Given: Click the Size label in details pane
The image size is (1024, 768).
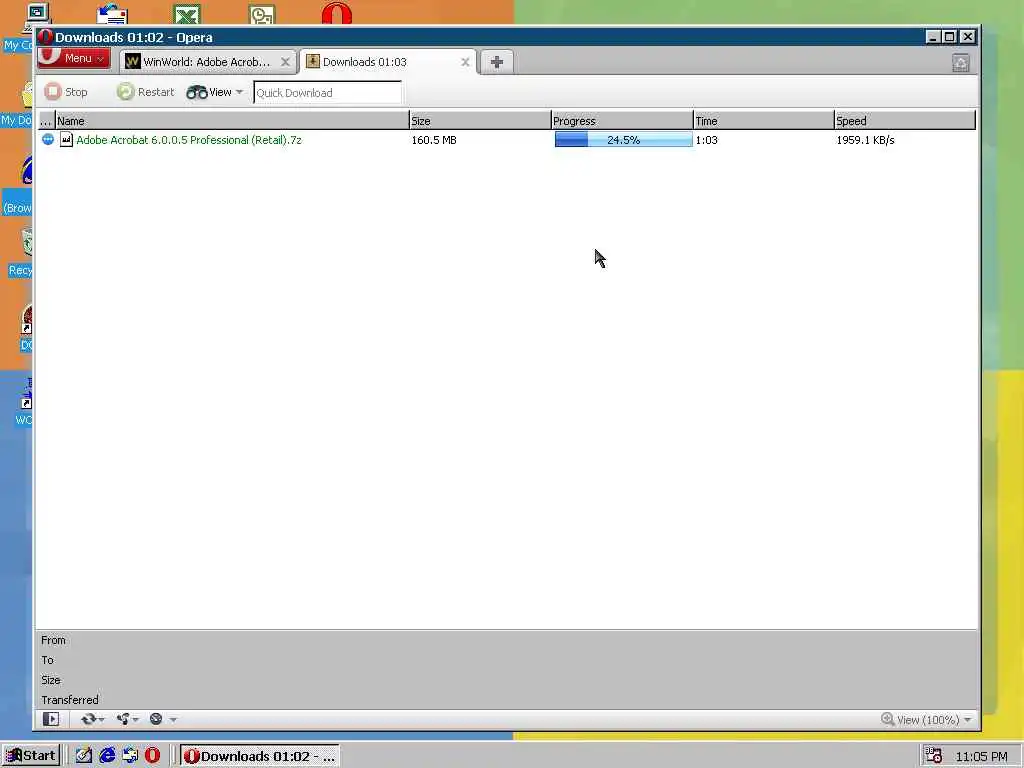Looking at the screenshot, I should (x=50, y=680).
